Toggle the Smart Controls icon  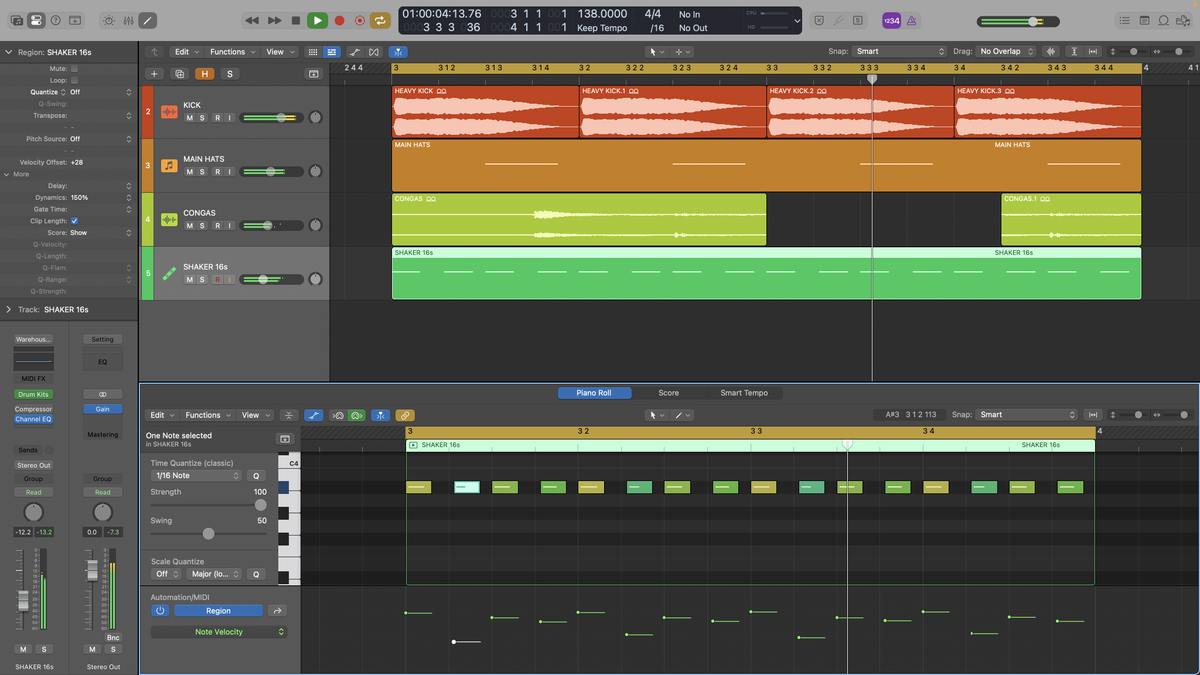[109, 20]
